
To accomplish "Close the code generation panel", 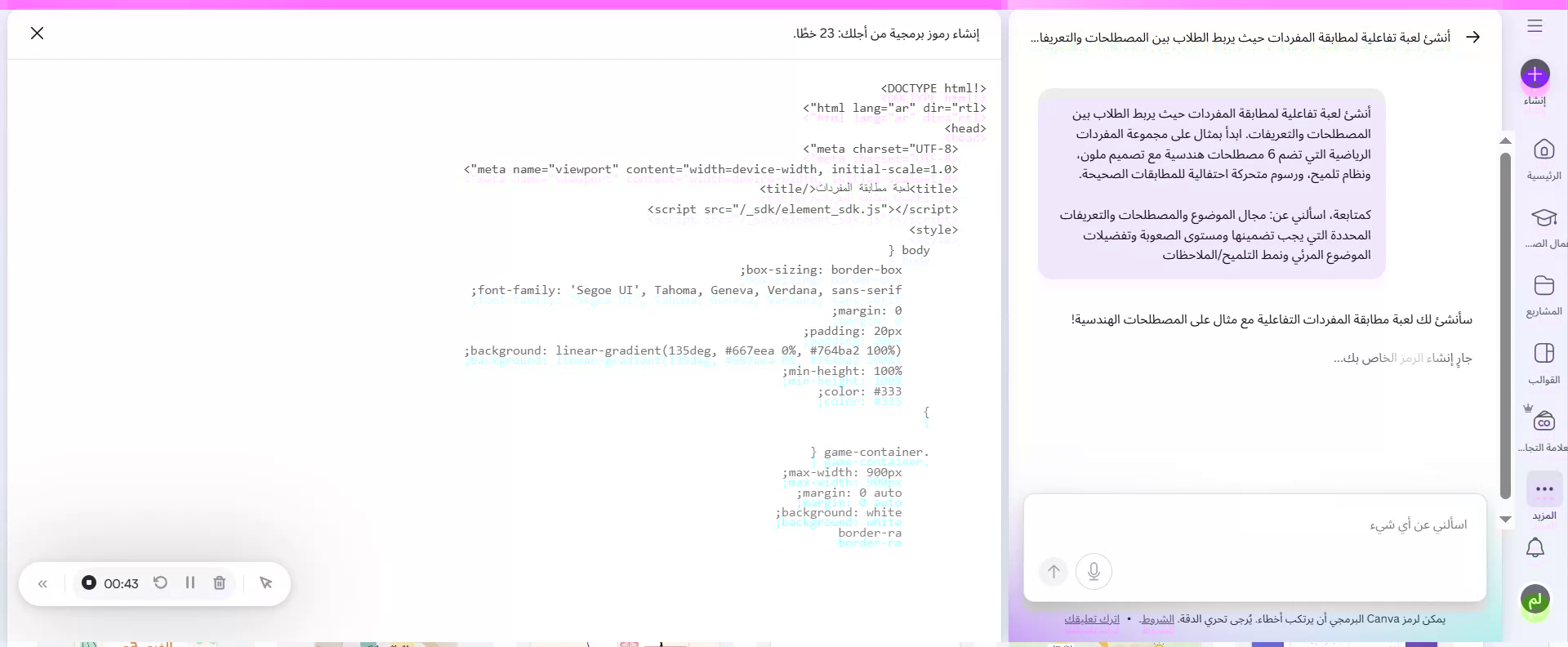I will pyautogui.click(x=37, y=33).
